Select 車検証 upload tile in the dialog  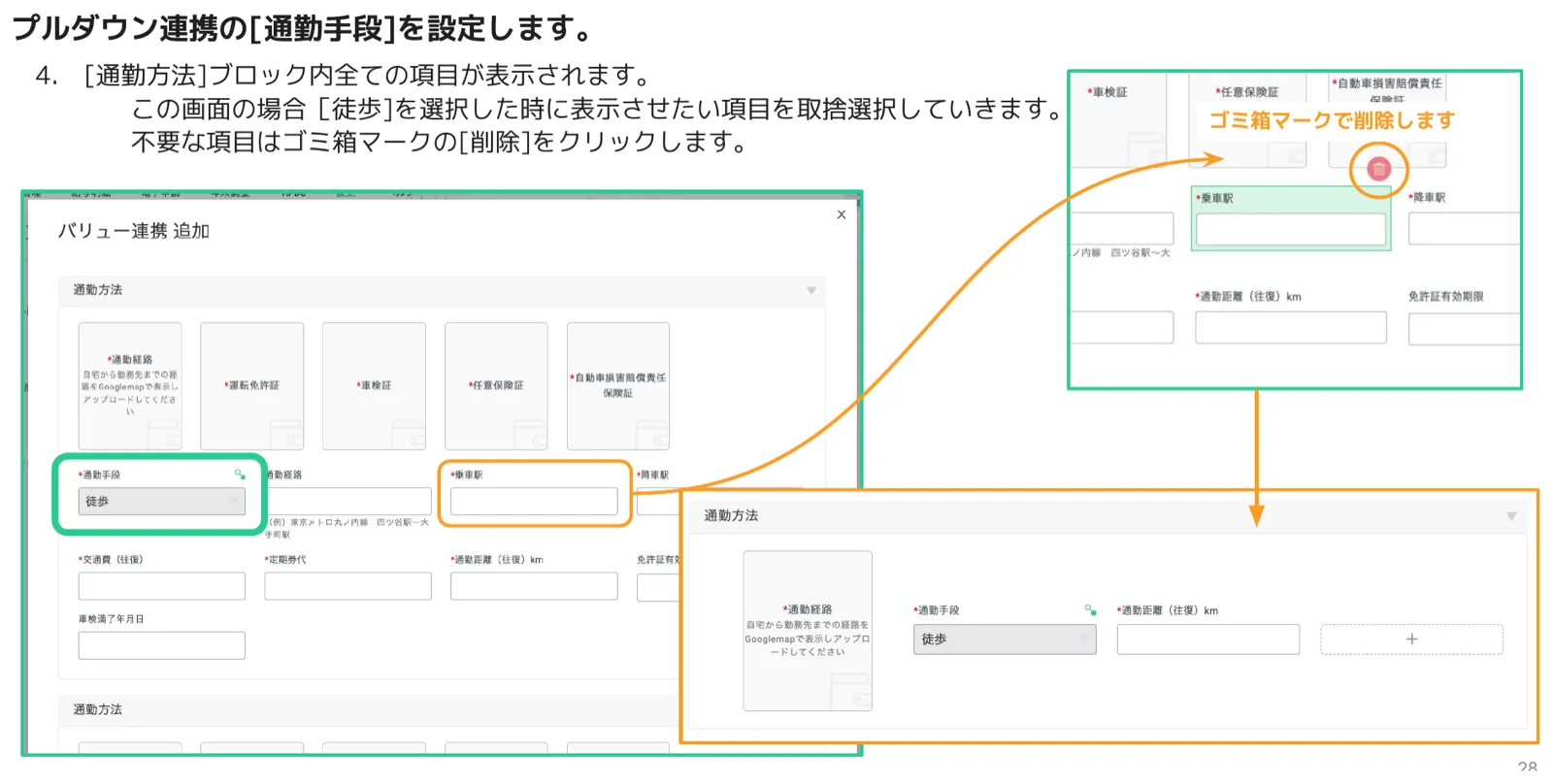click(x=375, y=386)
